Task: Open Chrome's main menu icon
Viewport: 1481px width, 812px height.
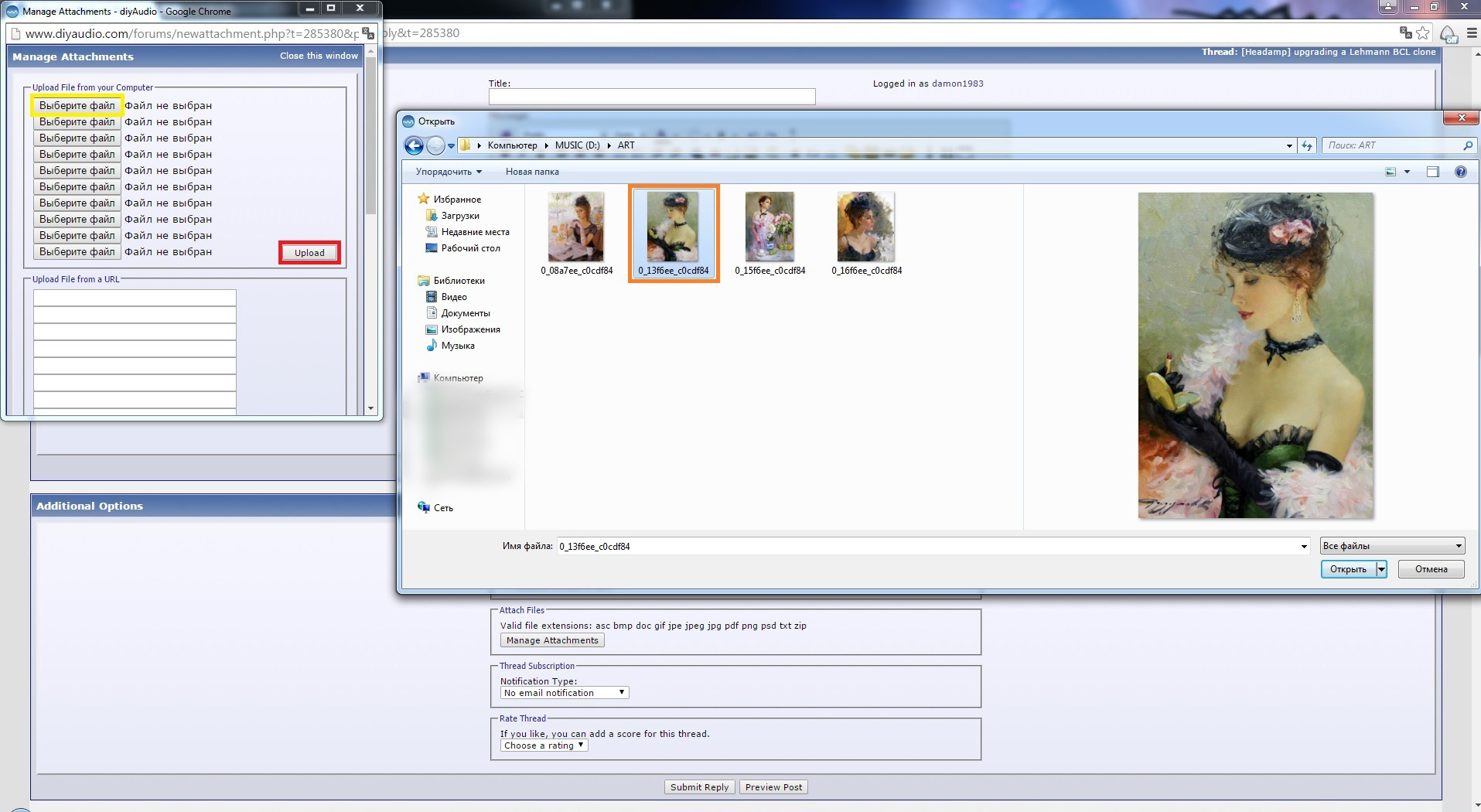Action: coord(1471,33)
